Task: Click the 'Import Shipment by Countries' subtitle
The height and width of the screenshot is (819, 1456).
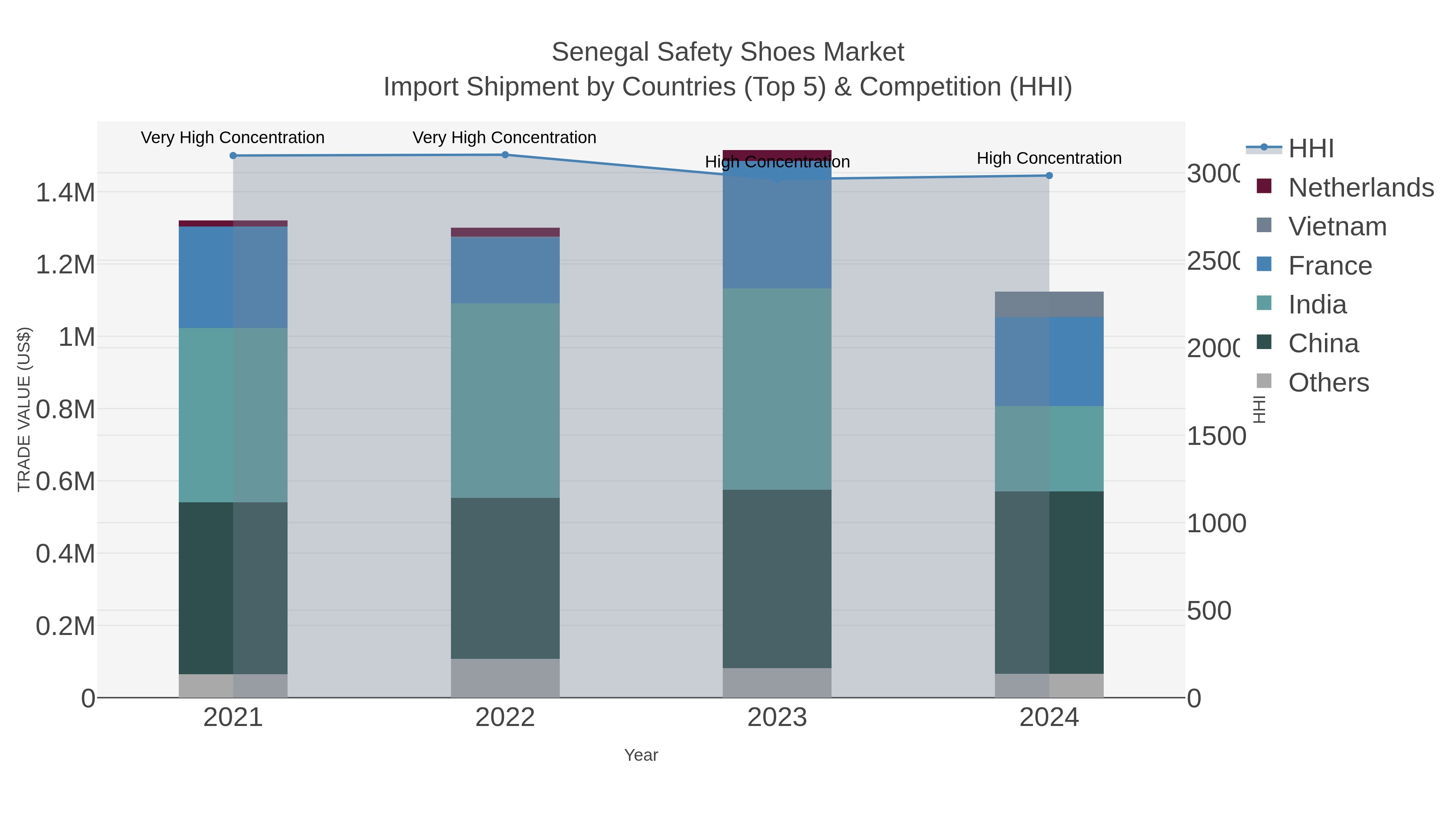Action: point(728,87)
